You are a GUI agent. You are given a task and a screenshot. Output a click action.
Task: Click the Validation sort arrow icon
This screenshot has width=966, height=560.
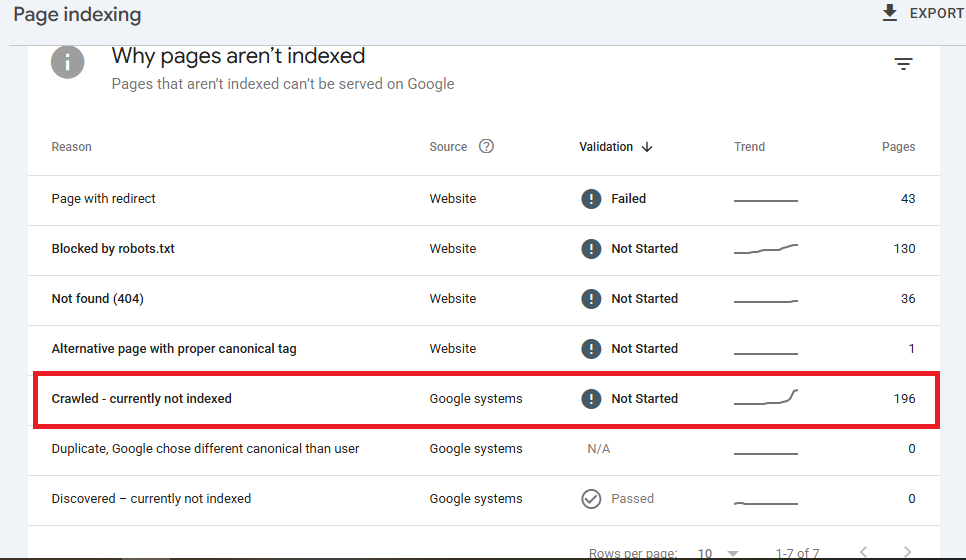[647, 147]
